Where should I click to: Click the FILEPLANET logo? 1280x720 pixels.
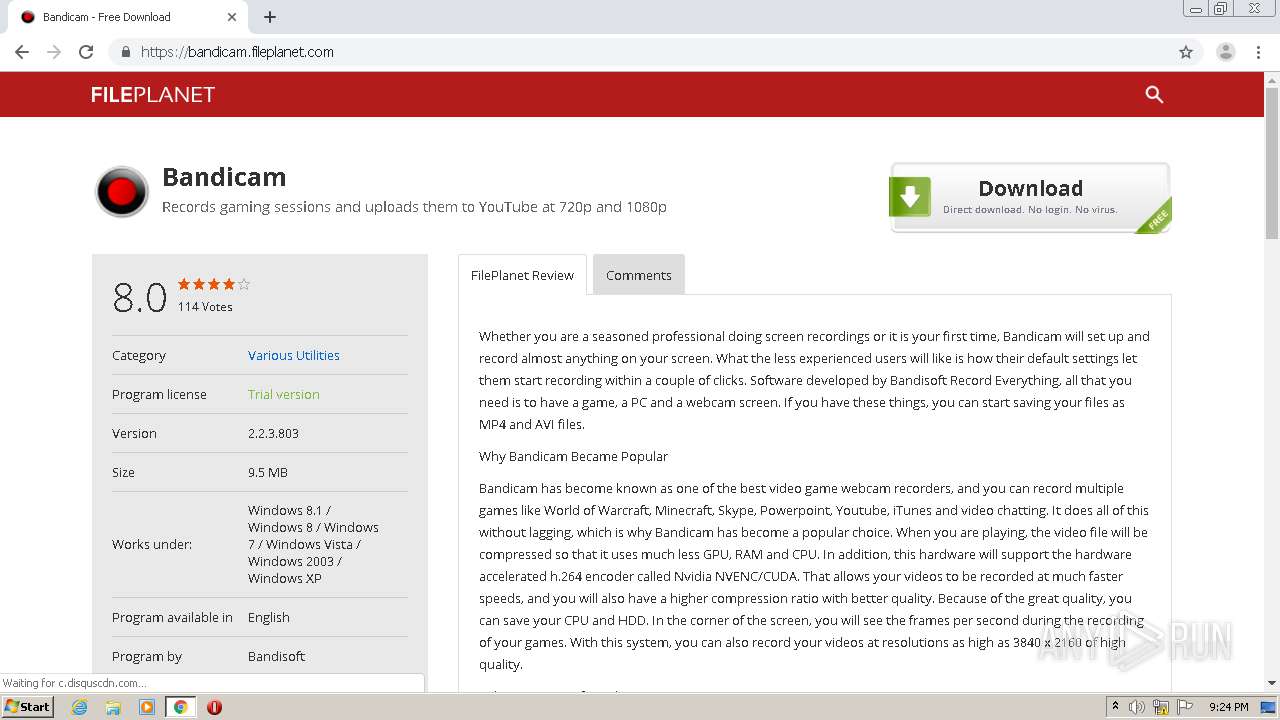click(153, 95)
